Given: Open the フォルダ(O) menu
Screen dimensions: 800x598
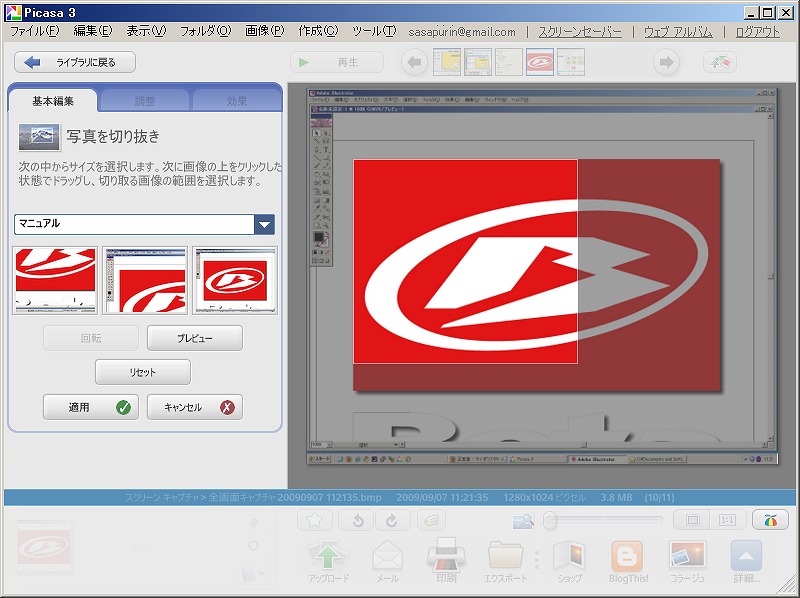Looking at the screenshot, I should pos(206,31).
